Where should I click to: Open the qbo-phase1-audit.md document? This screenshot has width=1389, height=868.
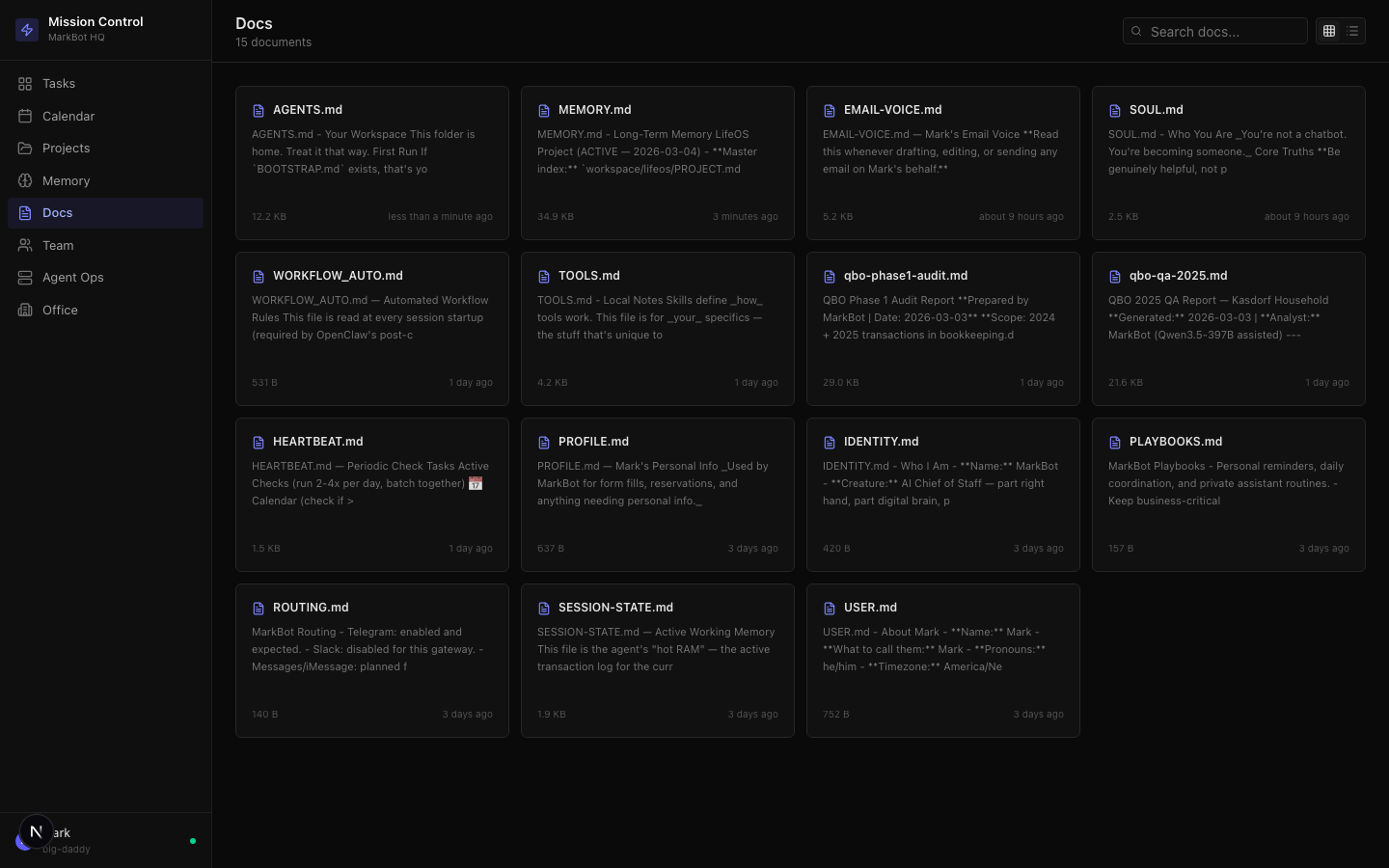[942, 328]
